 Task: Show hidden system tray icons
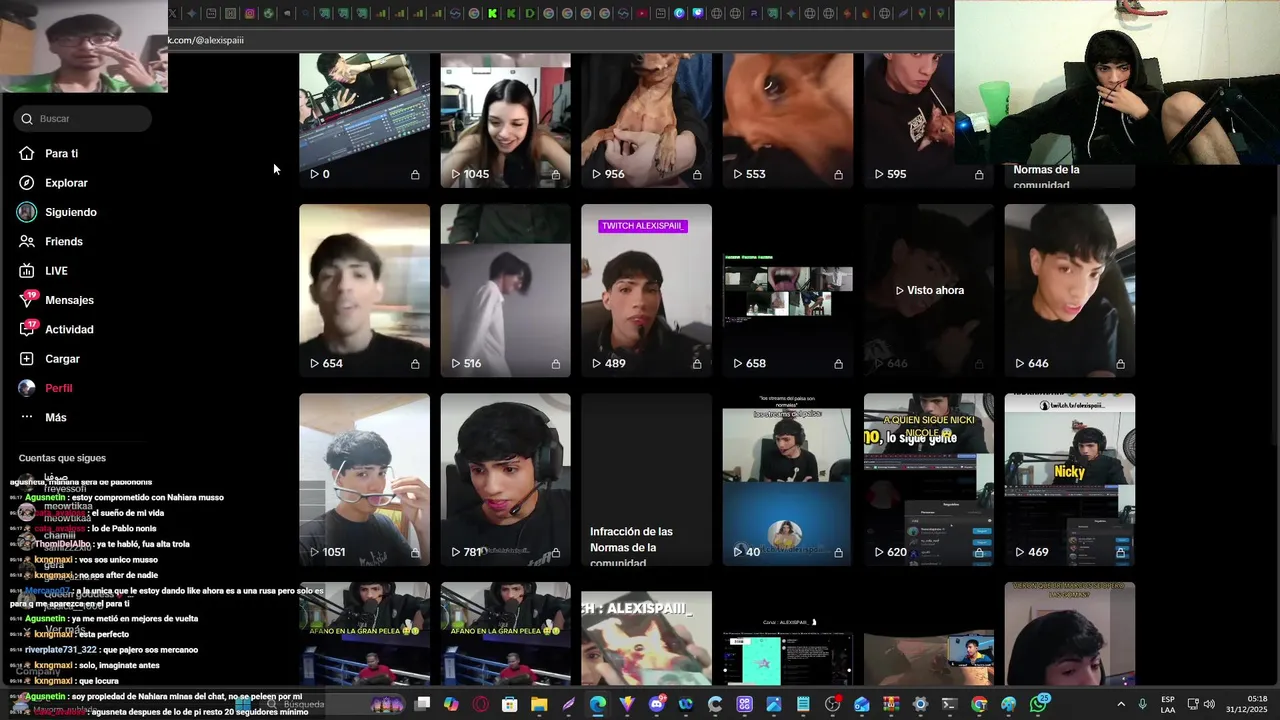pos(1120,704)
